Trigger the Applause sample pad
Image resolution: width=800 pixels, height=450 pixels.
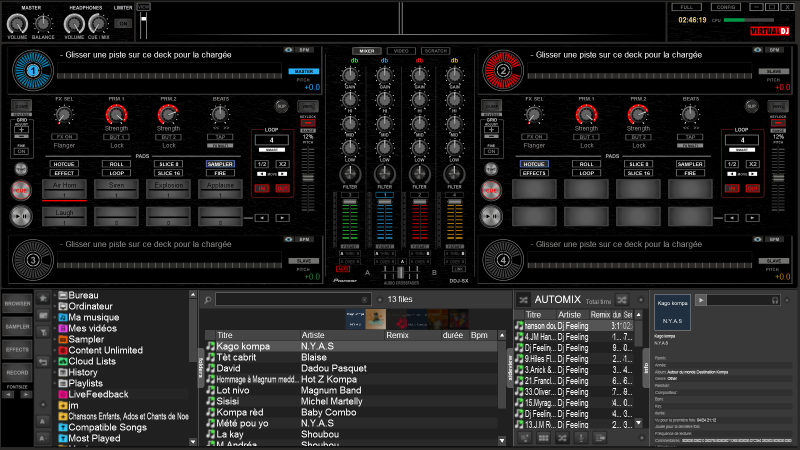[x=220, y=189]
